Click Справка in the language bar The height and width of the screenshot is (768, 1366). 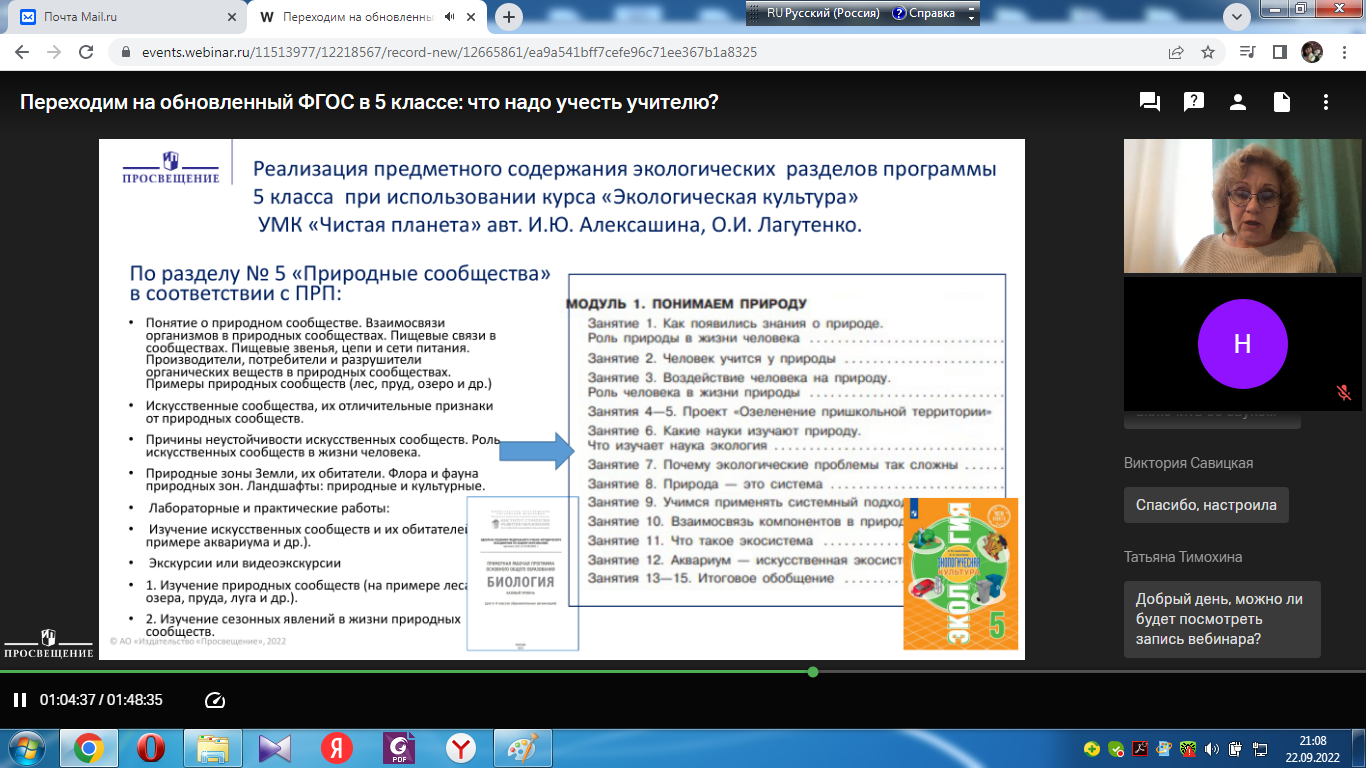(x=923, y=13)
